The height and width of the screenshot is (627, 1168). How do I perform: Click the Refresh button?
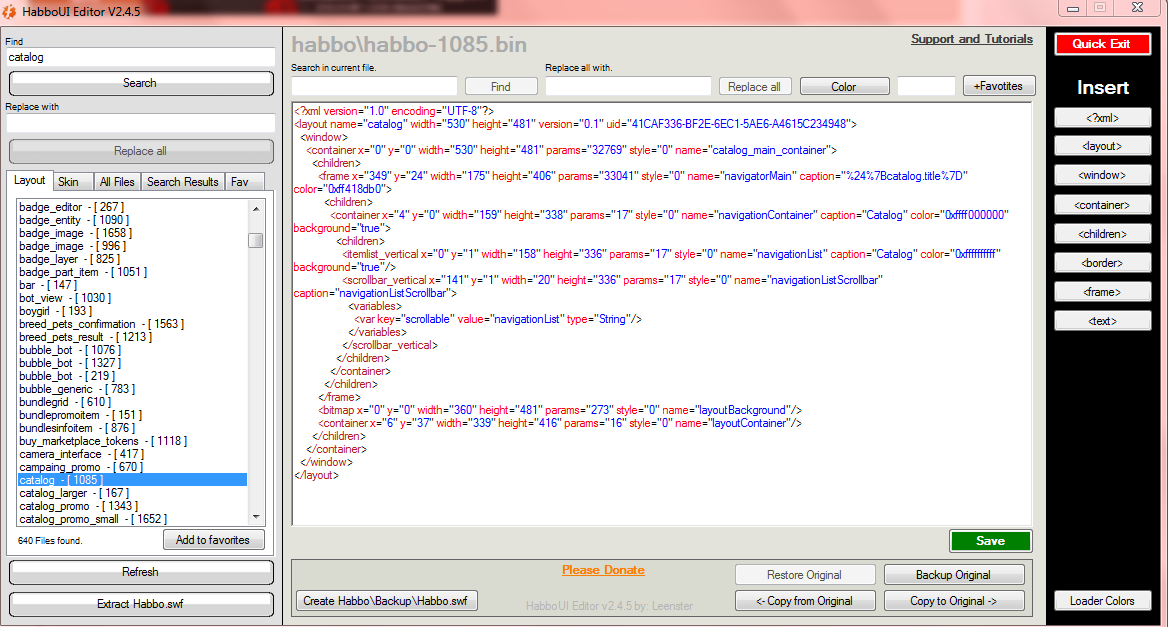141,573
